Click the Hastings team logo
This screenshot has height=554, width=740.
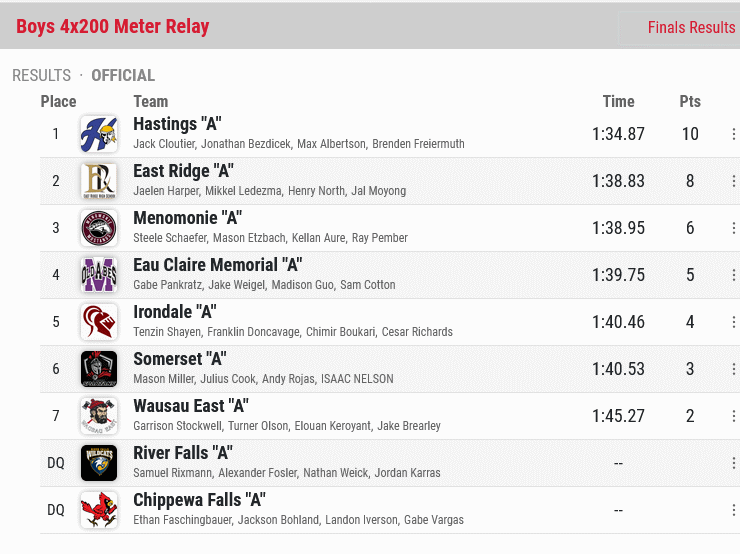pyautogui.click(x=99, y=134)
